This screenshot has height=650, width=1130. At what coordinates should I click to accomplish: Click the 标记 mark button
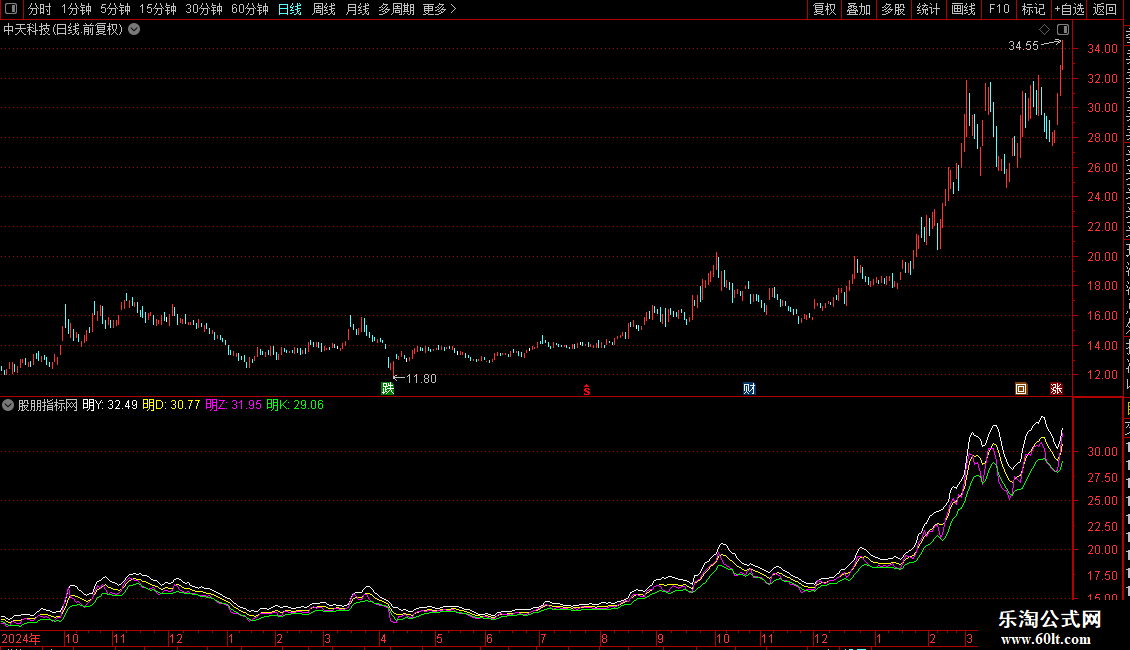click(x=1033, y=9)
